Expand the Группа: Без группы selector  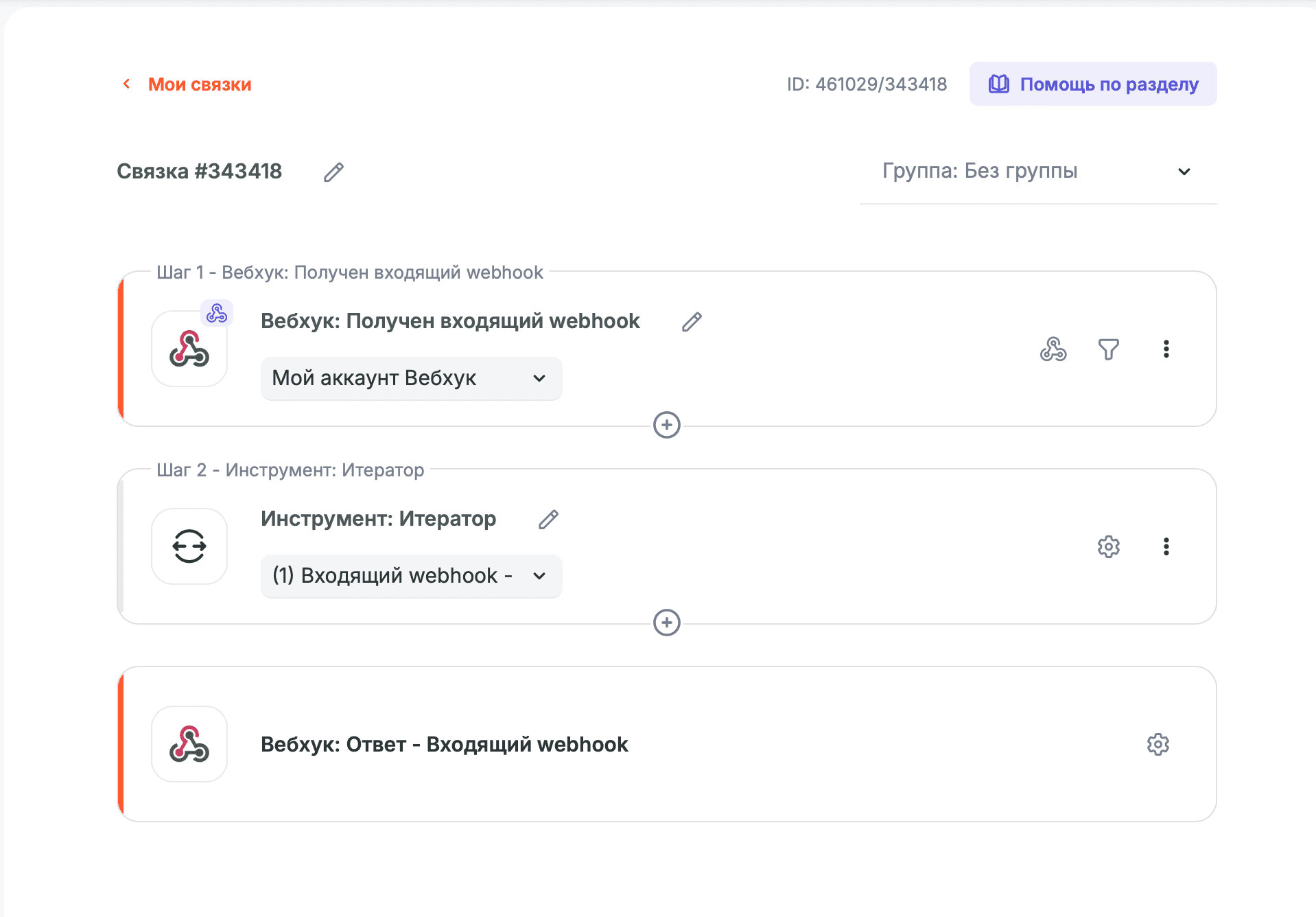point(1185,171)
